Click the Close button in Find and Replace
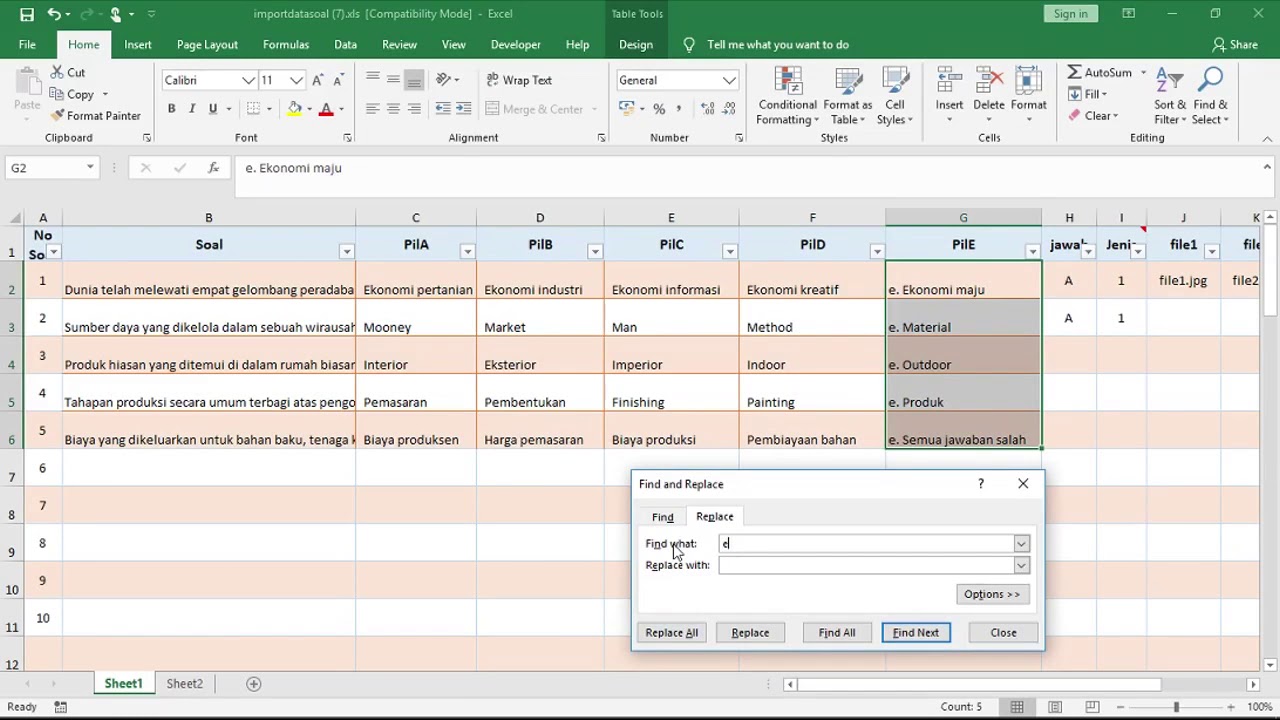Screen dimensions: 1280x720 click(x=1003, y=633)
